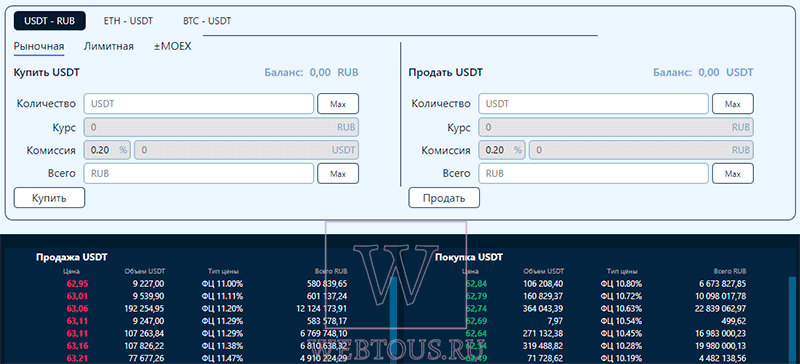Open the ±MOEX order tab
Screen dimensions: 800x364
[172, 46]
